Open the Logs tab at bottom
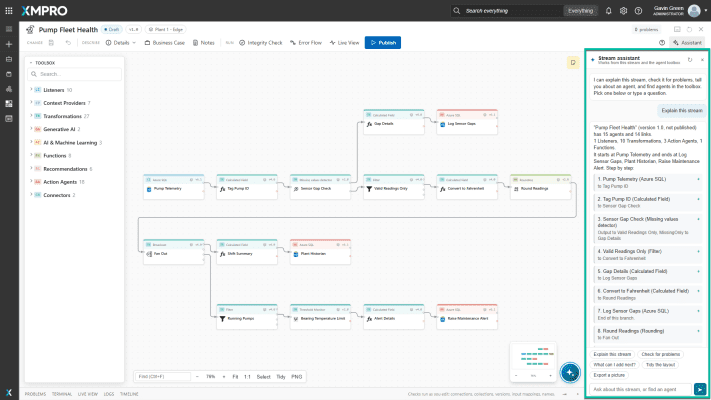This screenshot has width=711, height=400. 109,394
